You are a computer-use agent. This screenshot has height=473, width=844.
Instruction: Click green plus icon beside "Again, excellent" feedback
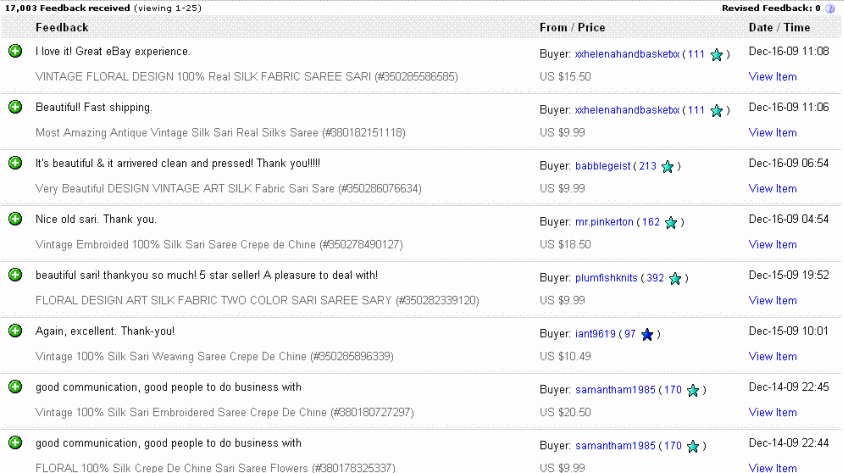[x=15, y=331]
